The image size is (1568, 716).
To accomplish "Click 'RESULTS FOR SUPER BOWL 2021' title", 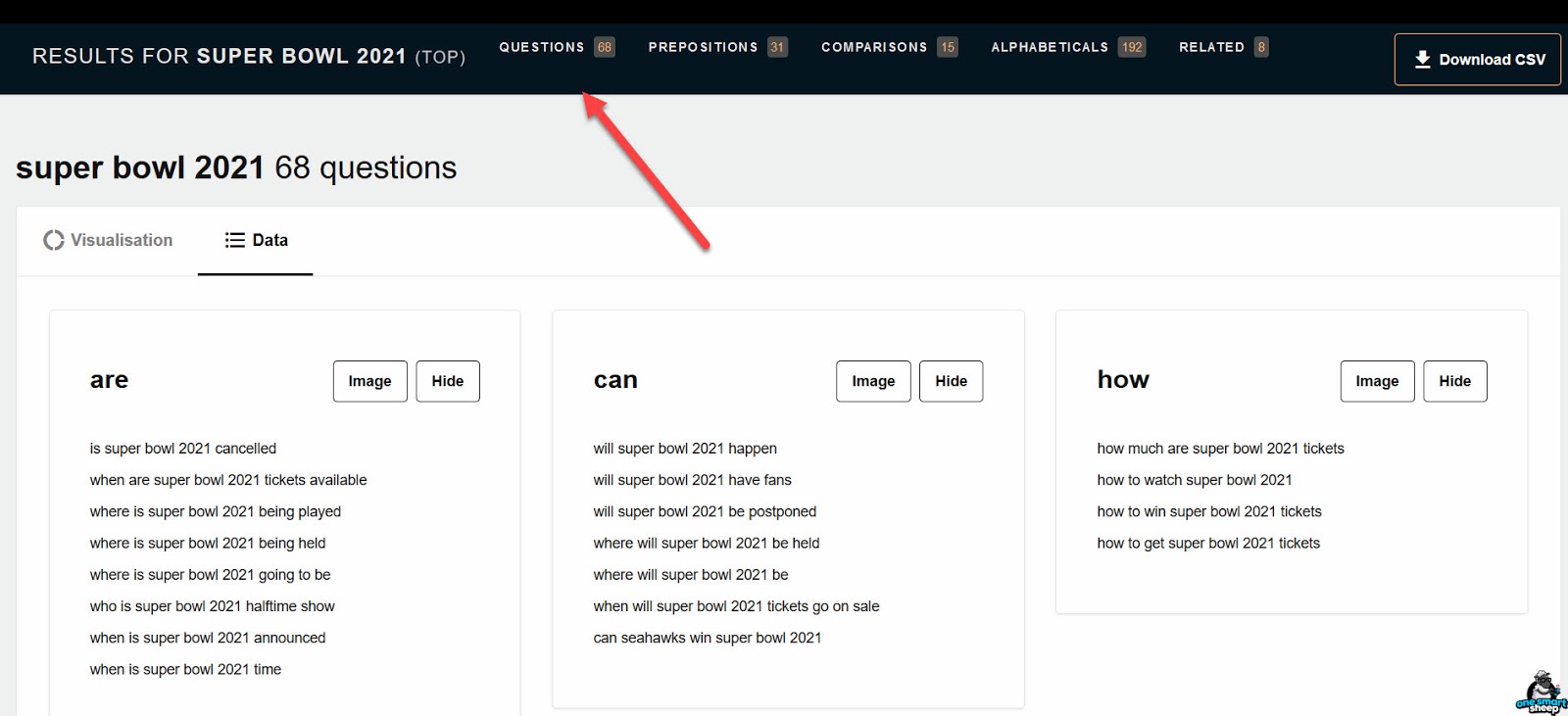I will [x=249, y=56].
